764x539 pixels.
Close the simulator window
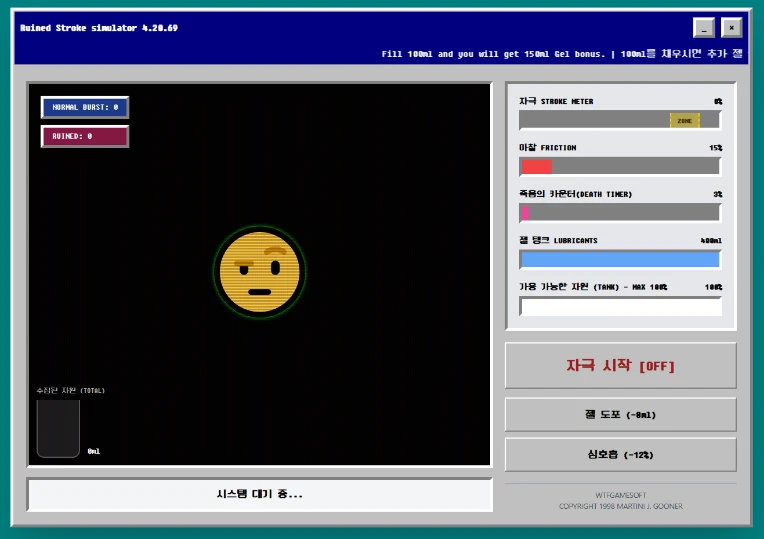(x=732, y=28)
